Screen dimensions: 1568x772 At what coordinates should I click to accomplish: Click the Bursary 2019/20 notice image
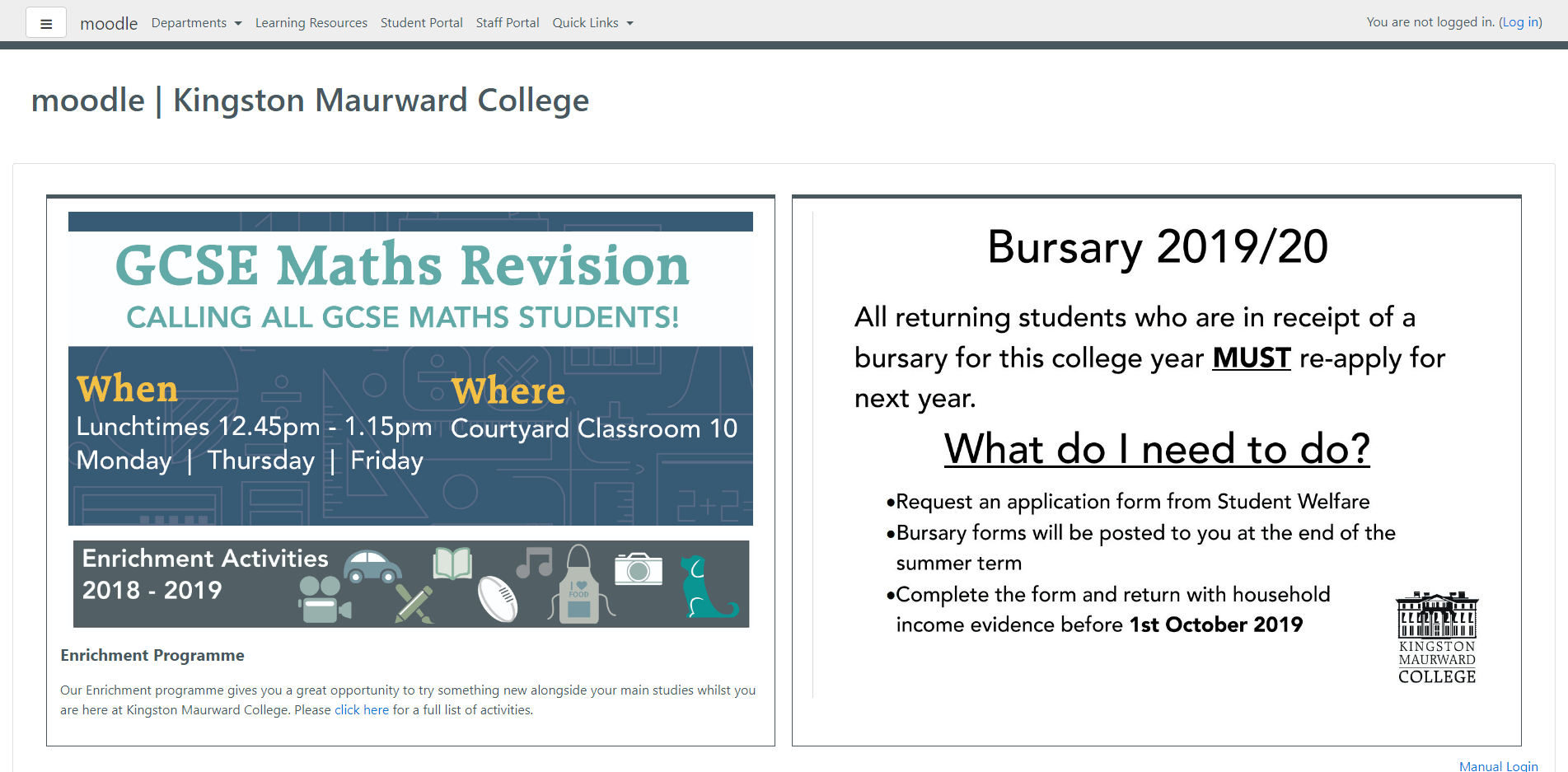click(1156, 455)
